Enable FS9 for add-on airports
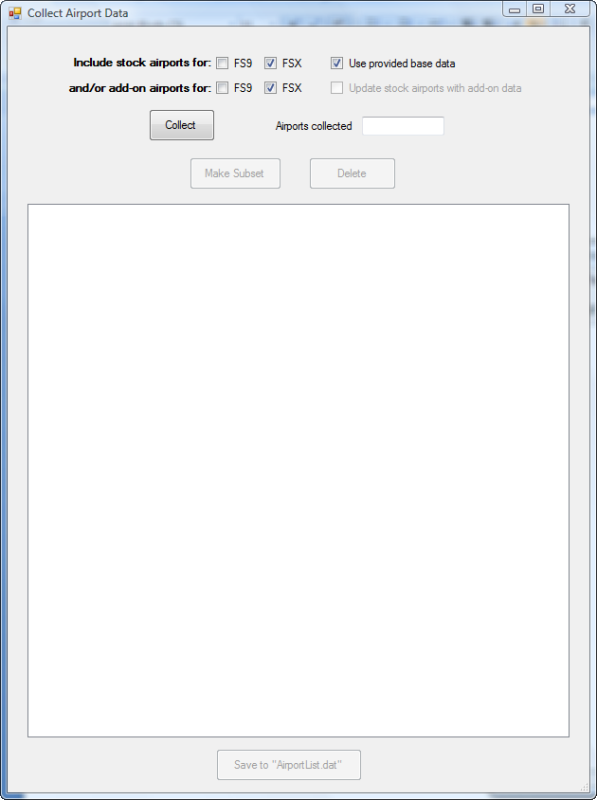The width and height of the screenshot is (597, 800). pyautogui.click(x=222, y=88)
